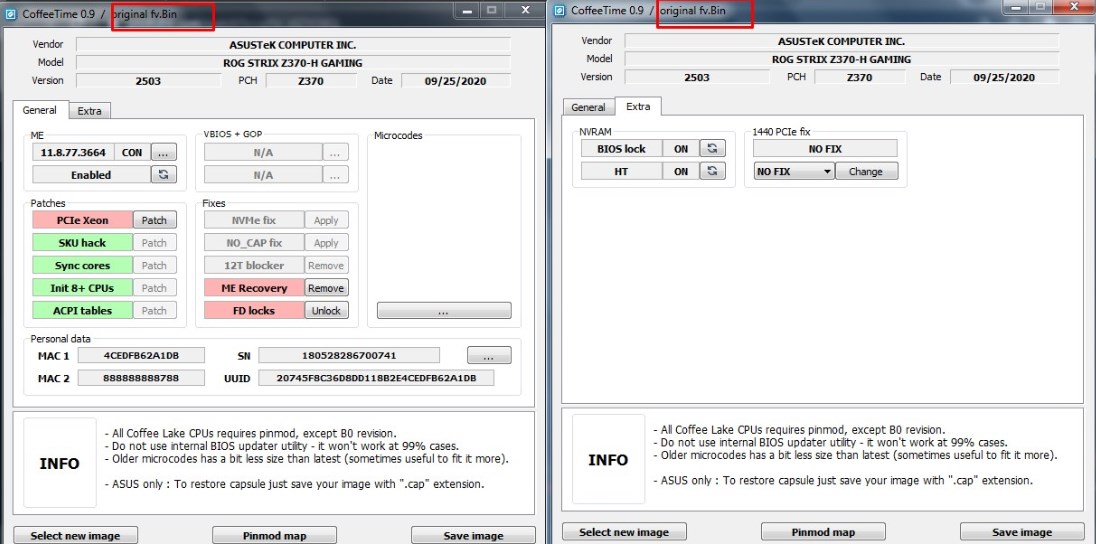Viewport: 1096px width, 544px height.
Task: Click the UUID value field
Action: click(375, 378)
